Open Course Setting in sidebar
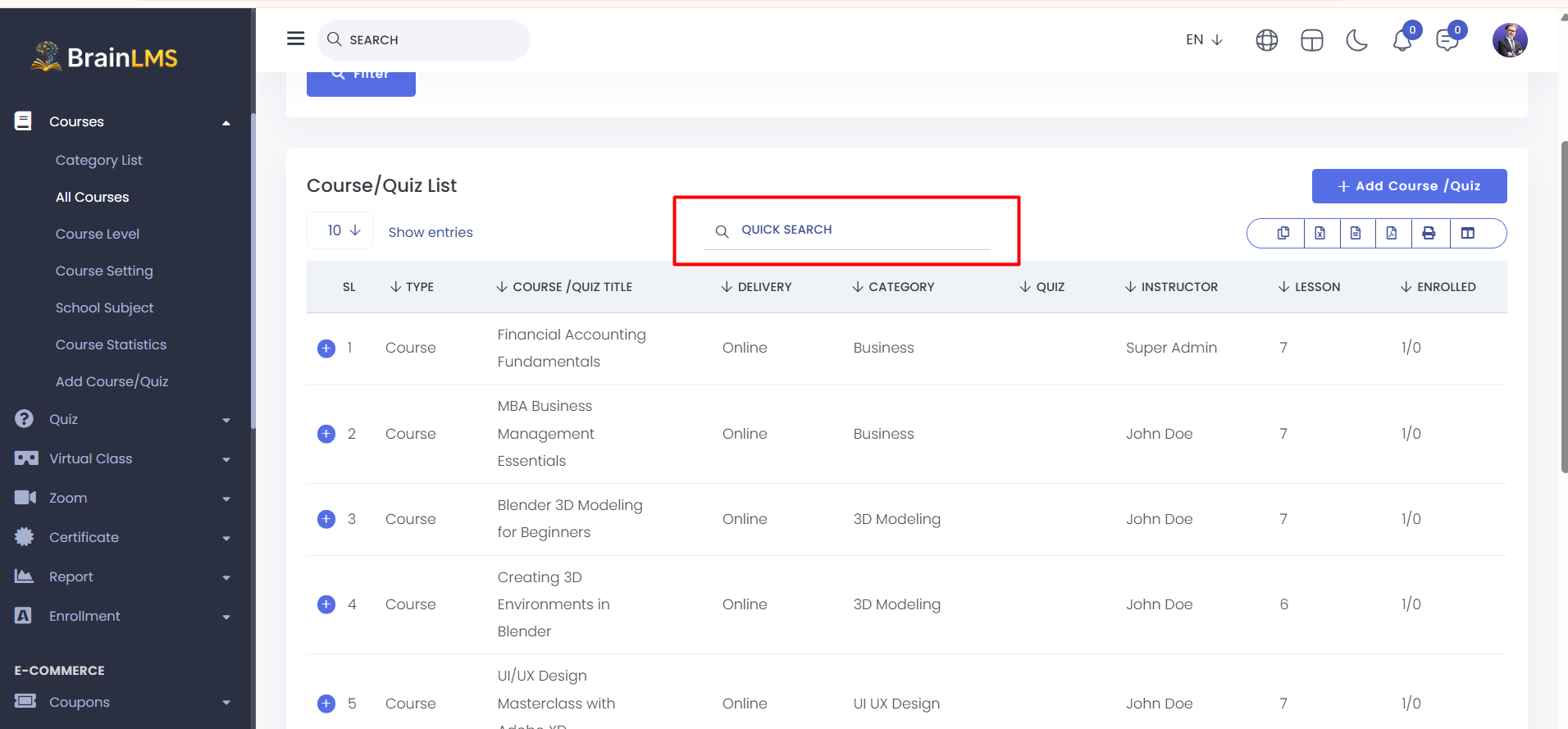The width and height of the screenshot is (1568, 729). tap(104, 271)
